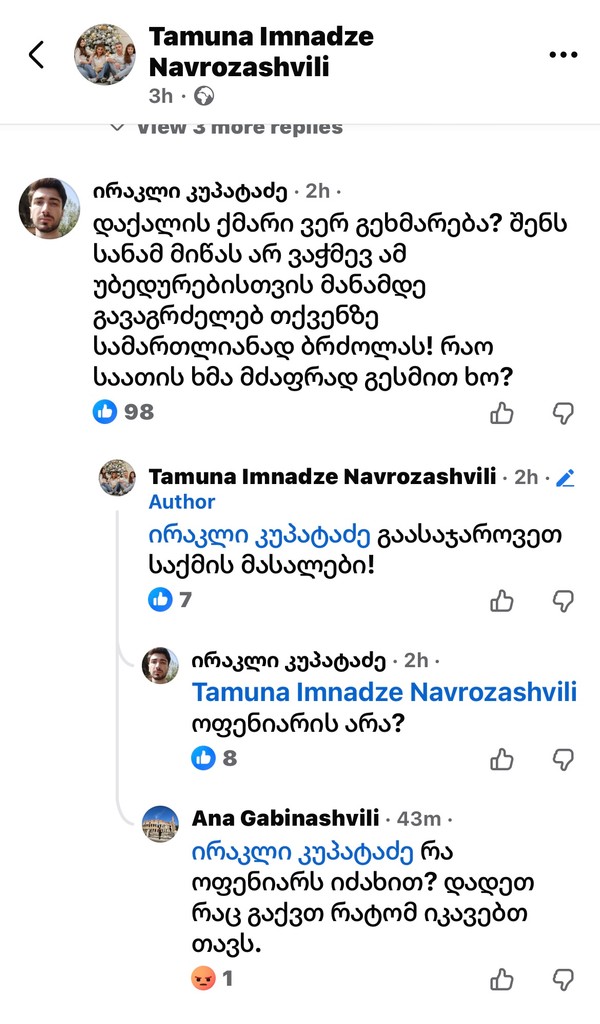Like Tamuna's Author reply comment
The height and width of the screenshot is (1024, 600).
click(x=502, y=600)
